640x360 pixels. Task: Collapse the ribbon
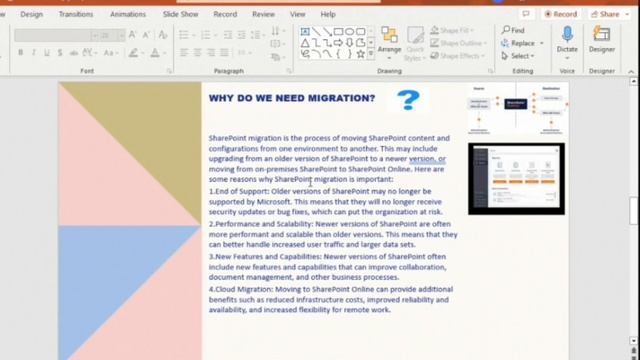[631, 72]
